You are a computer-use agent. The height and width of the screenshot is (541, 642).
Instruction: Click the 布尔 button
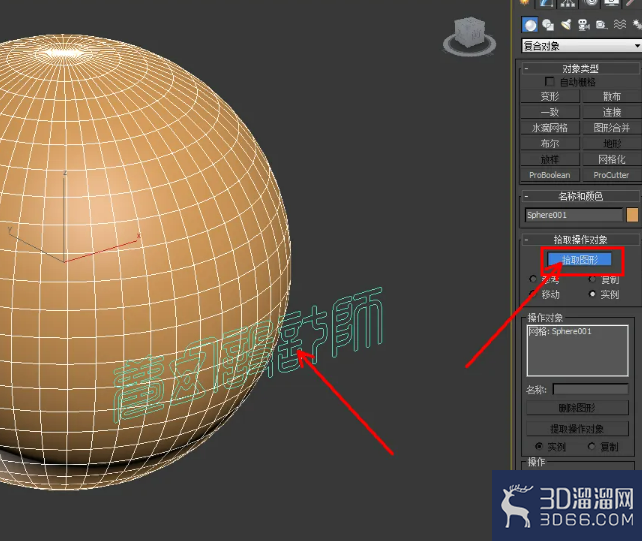tap(550, 144)
